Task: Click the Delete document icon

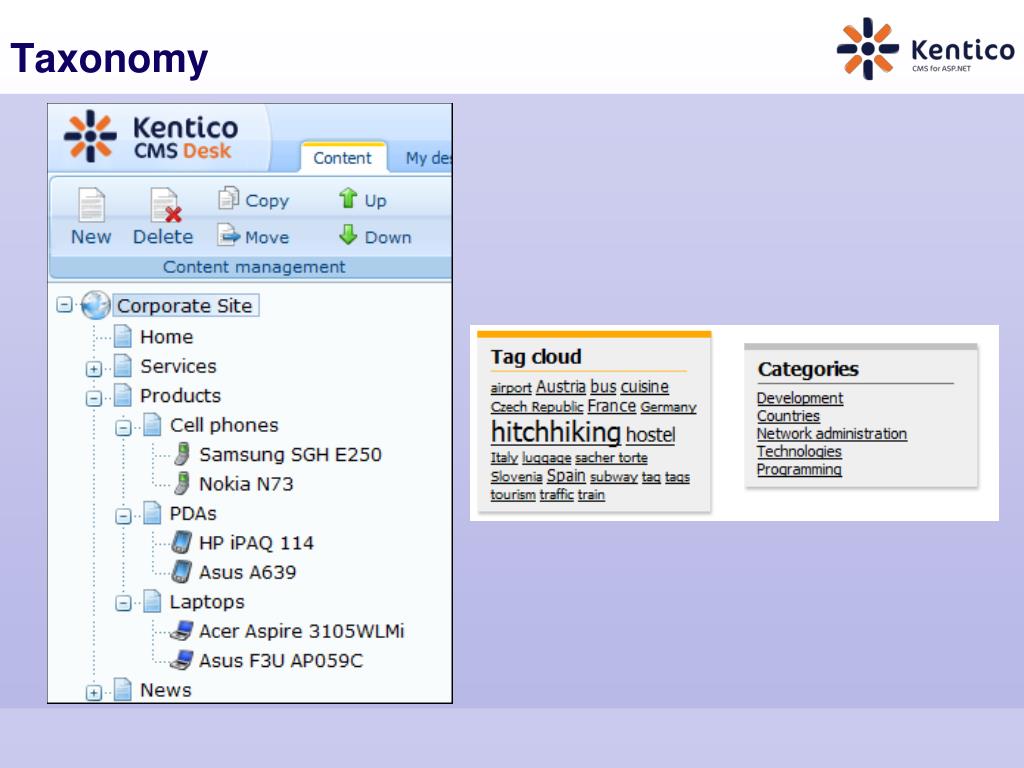Action: click(x=165, y=205)
